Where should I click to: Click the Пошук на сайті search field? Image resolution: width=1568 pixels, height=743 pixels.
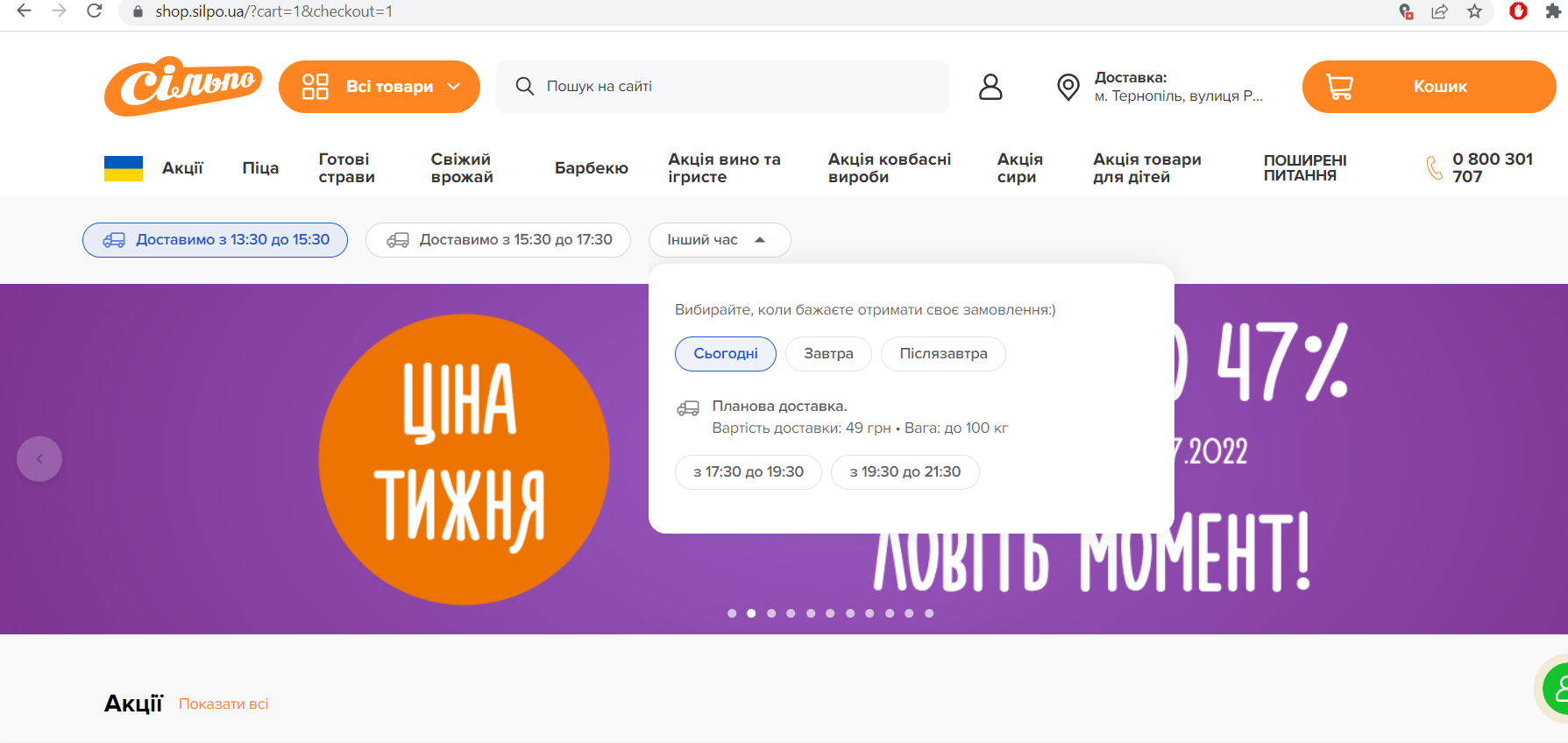coord(722,87)
